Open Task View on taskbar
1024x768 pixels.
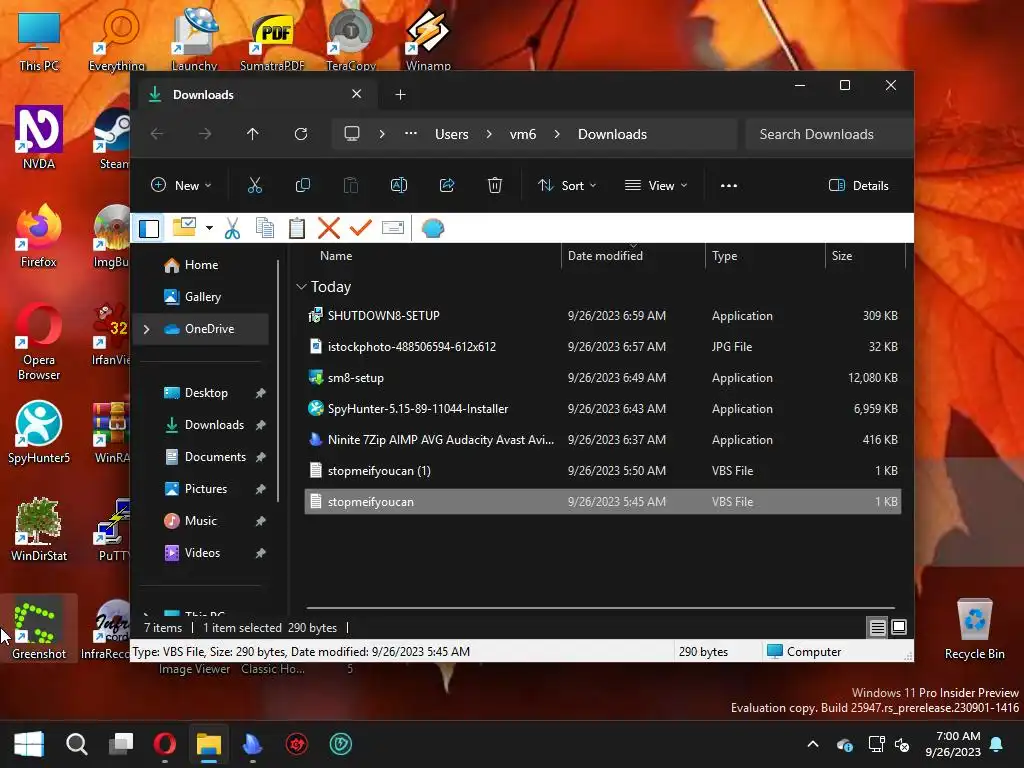tap(121, 744)
